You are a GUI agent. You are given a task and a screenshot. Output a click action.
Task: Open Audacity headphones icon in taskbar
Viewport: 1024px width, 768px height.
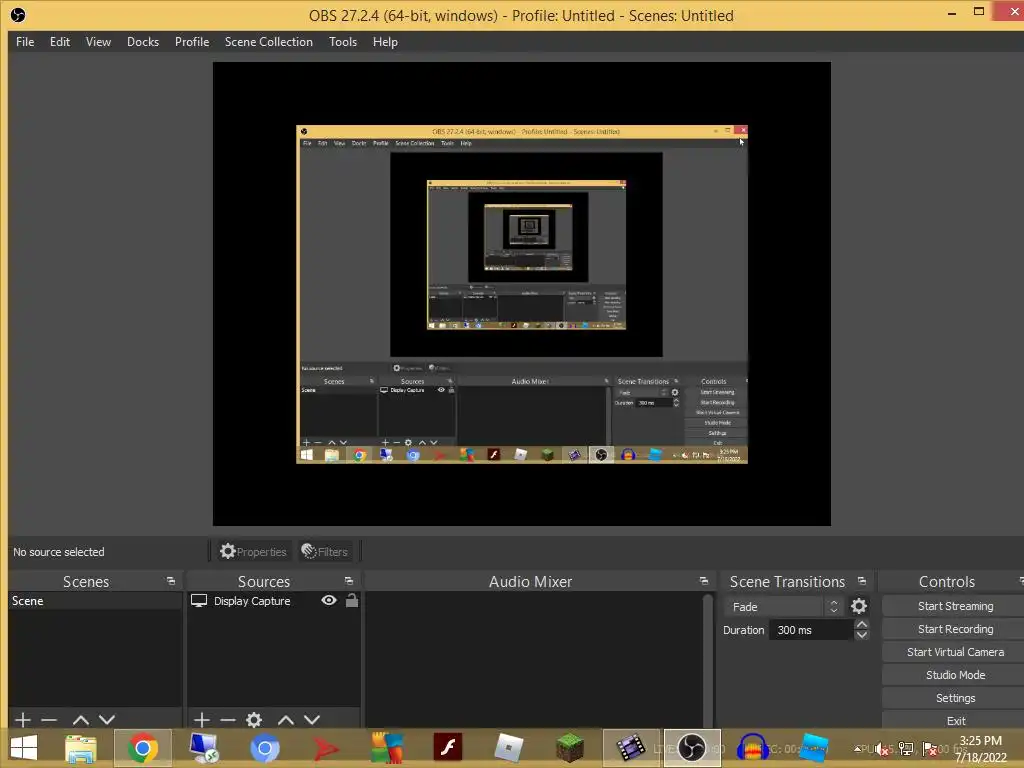(x=752, y=748)
